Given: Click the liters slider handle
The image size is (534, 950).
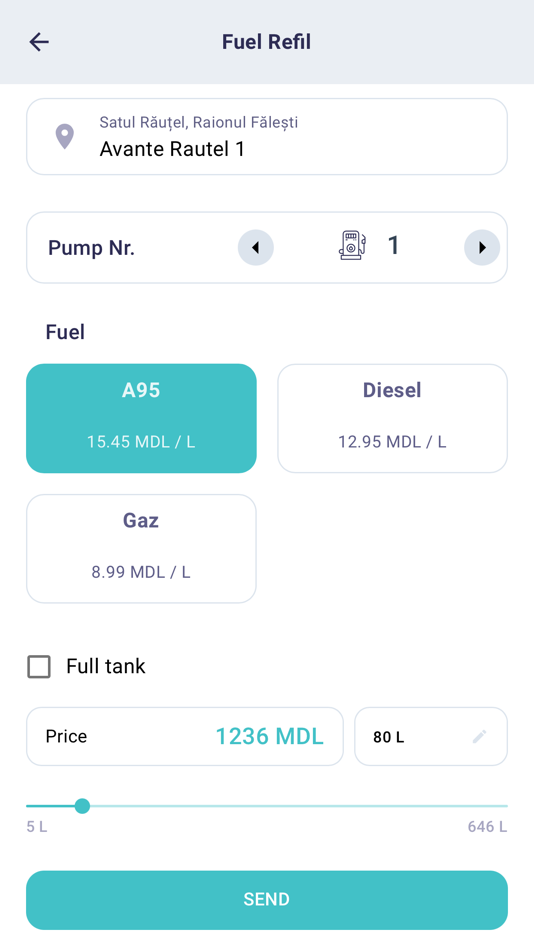Looking at the screenshot, I should click(82, 806).
